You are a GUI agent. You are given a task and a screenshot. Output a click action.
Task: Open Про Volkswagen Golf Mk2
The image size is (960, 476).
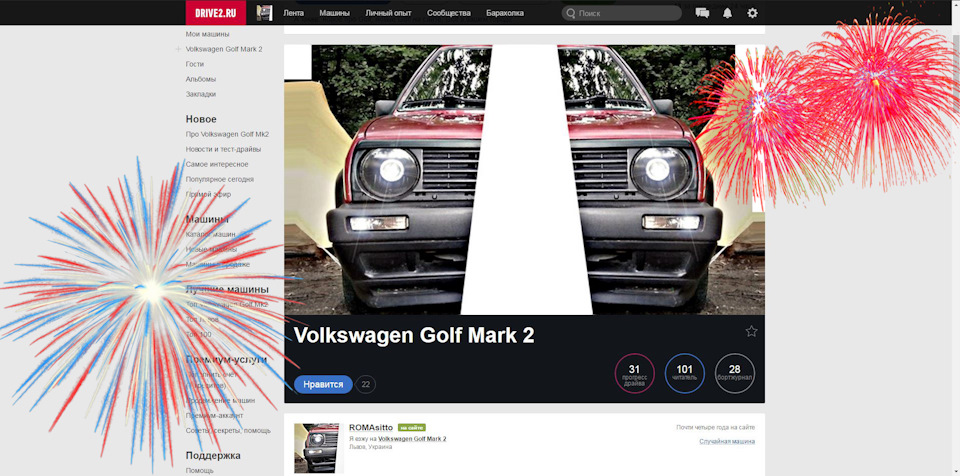point(227,134)
